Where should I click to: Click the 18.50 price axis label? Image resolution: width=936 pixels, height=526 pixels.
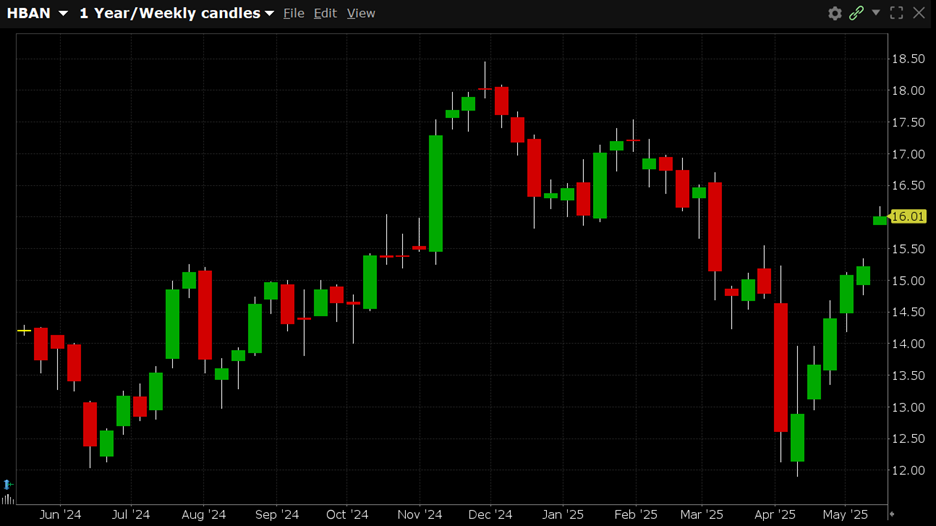tap(908, 59)
